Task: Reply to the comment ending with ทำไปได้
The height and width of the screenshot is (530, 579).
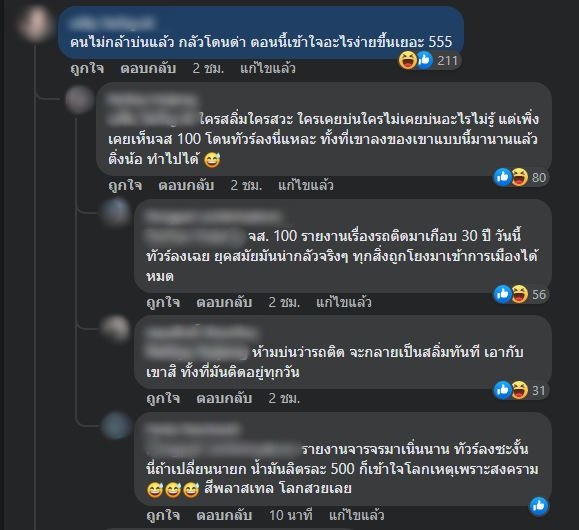Action: click(x=186, y=185)
